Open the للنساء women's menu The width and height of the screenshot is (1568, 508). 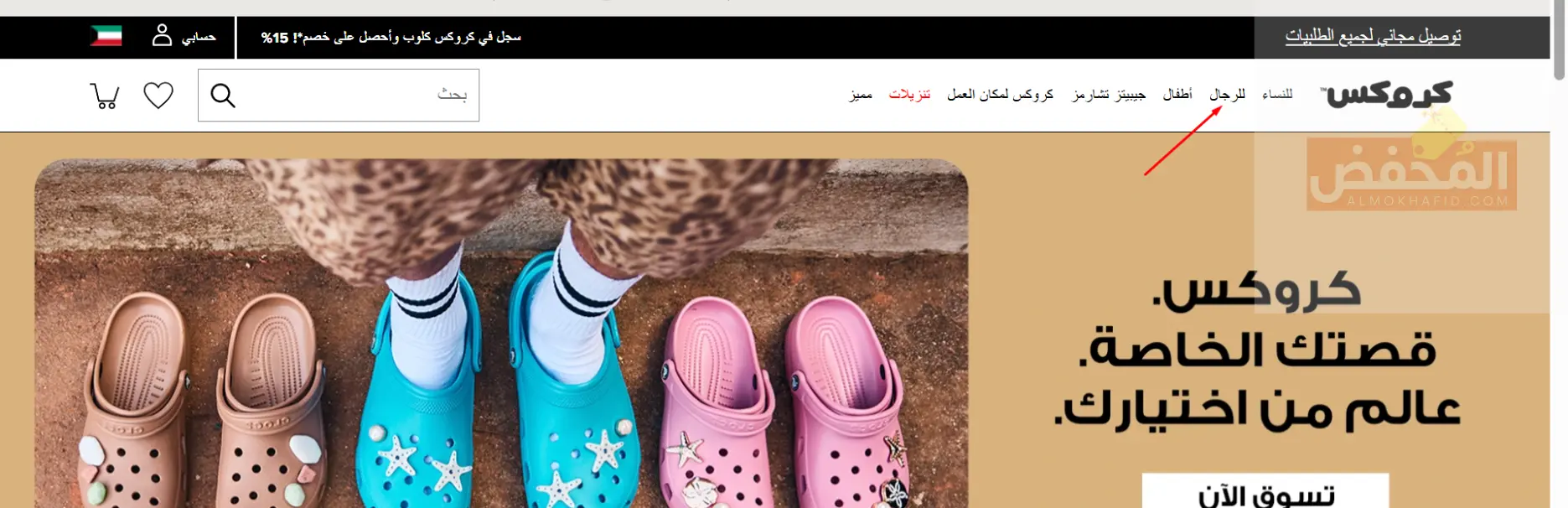point(1277,94)
